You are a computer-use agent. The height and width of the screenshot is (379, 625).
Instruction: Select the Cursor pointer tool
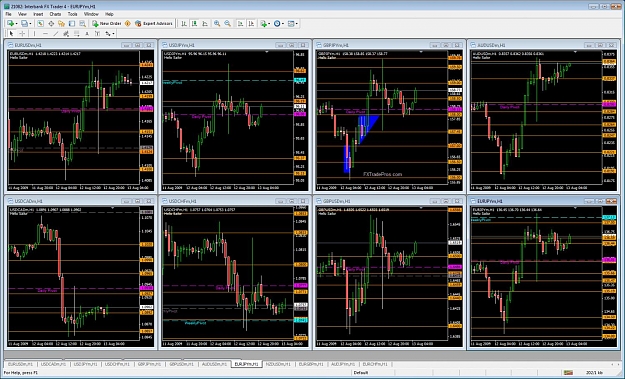pyautogui.click(x=11, y=33)
